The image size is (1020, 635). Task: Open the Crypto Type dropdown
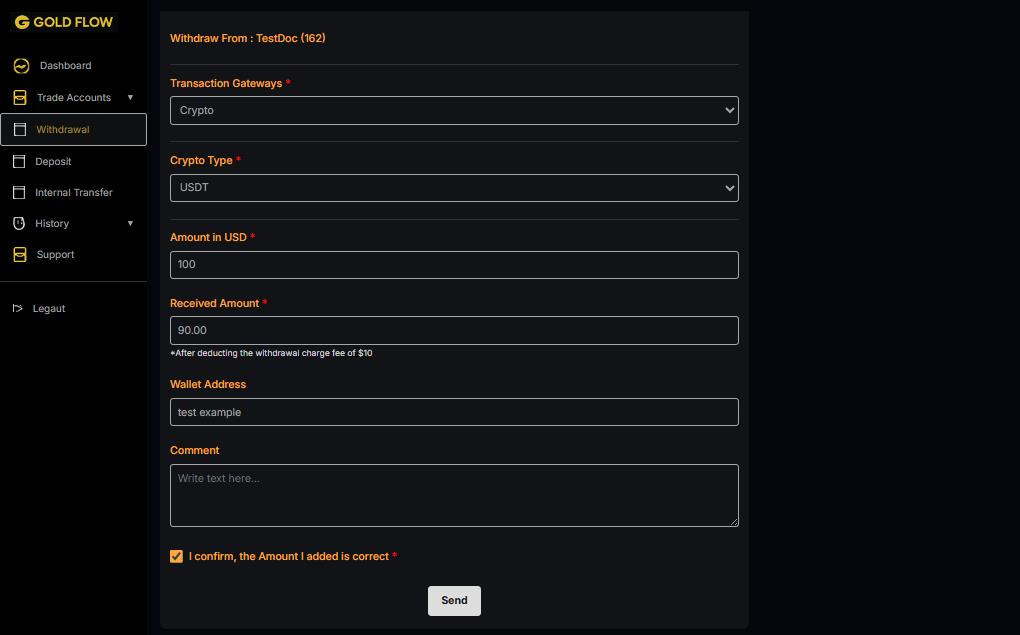(x=454, y=188)
